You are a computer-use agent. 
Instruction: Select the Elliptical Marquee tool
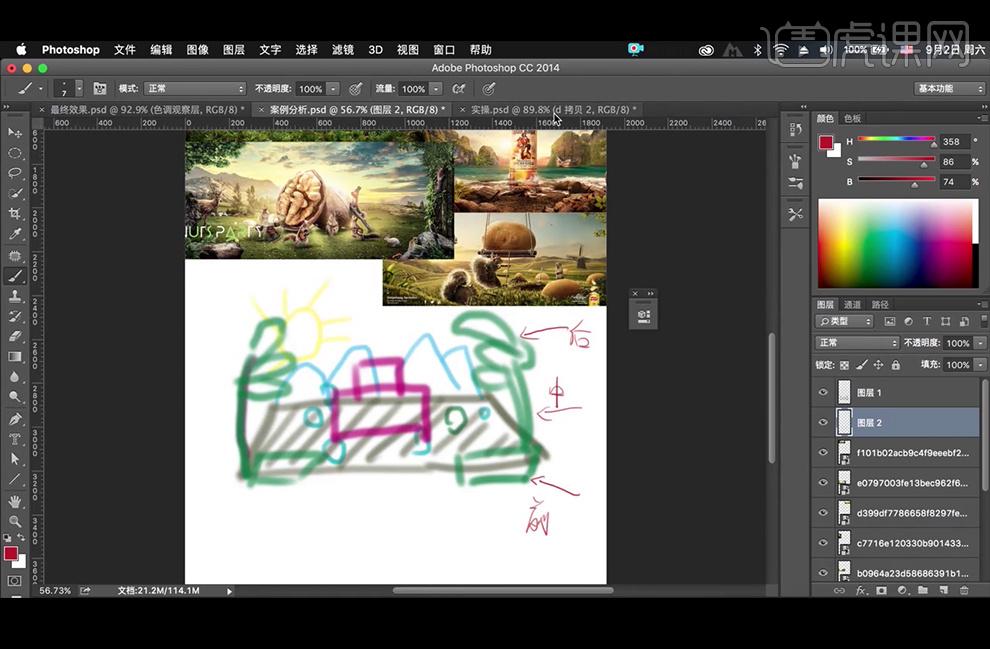tap(15, 153)
